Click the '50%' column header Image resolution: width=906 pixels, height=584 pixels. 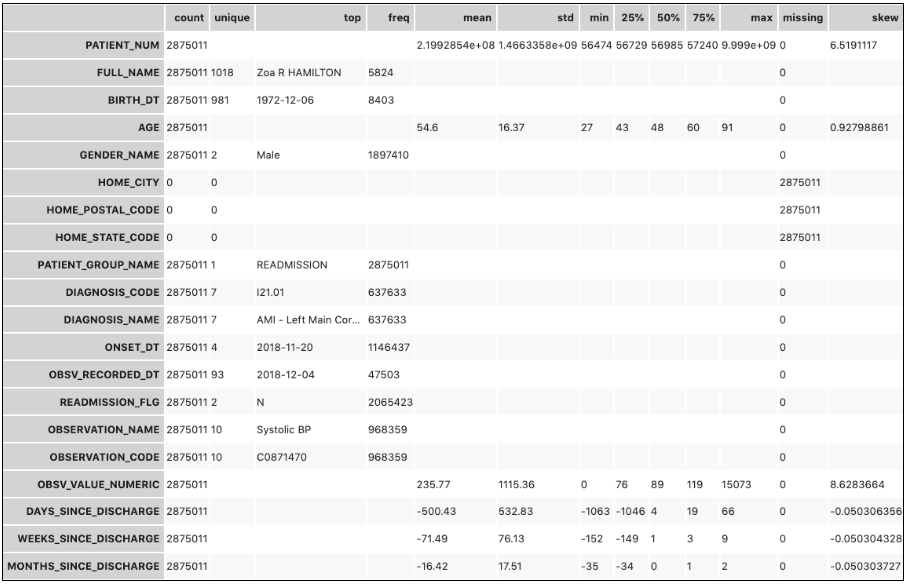(667, 18)
